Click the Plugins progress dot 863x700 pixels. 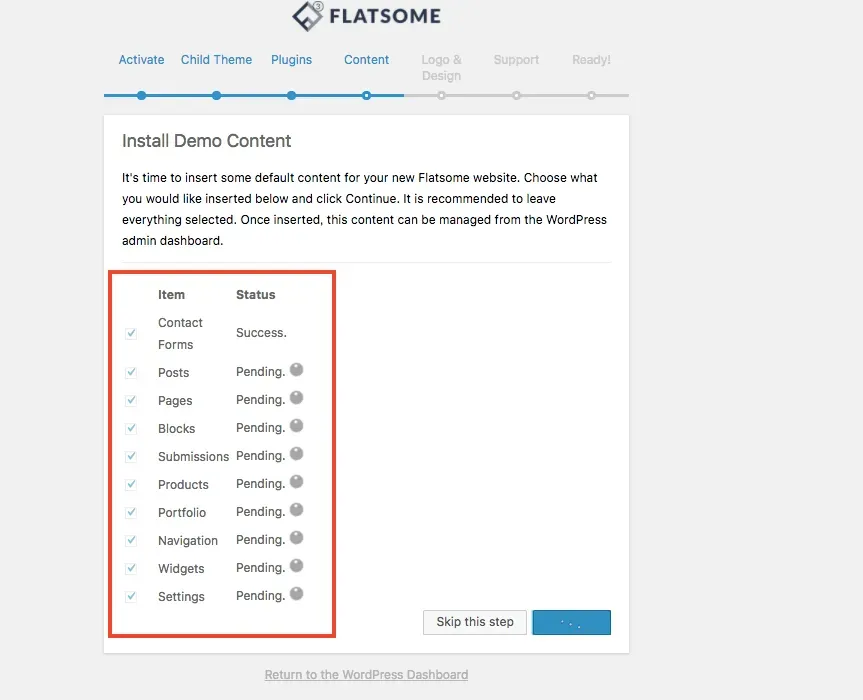tap(291, 96)
